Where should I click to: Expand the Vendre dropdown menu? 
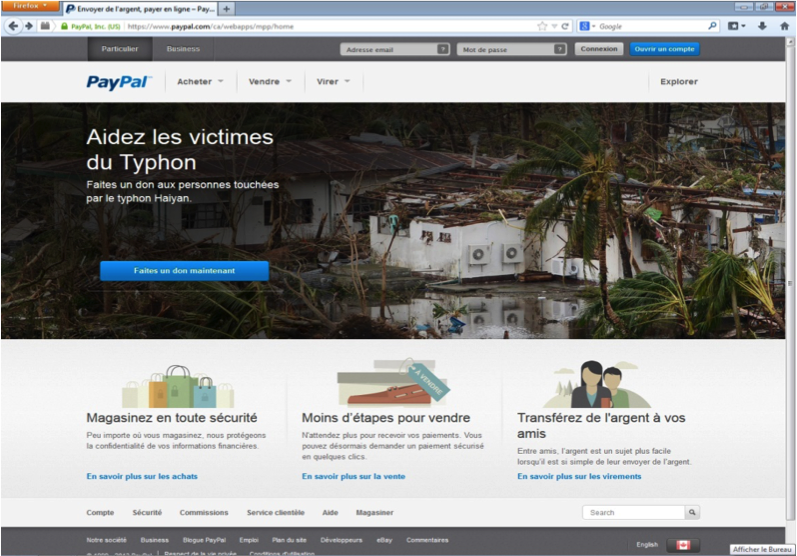click(270, 82)
